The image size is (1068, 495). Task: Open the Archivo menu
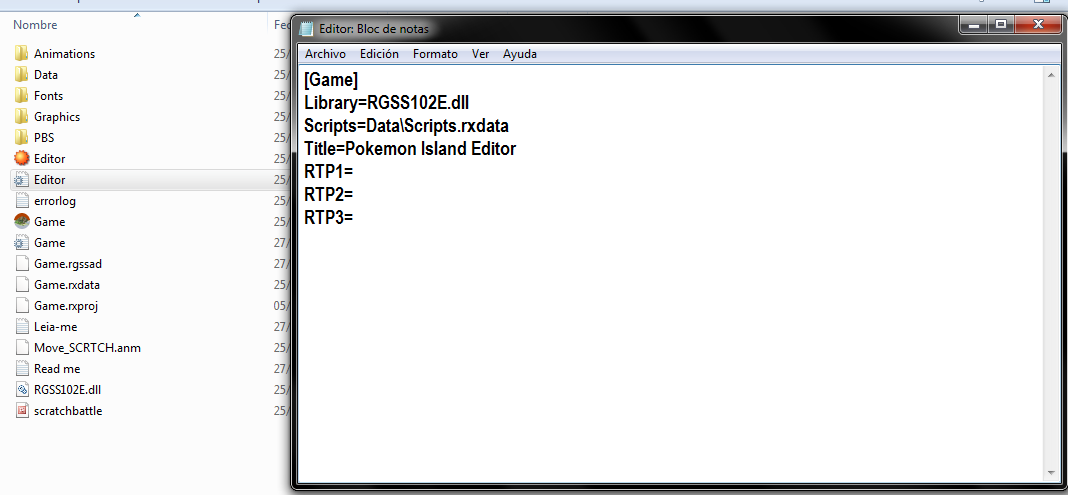pos(325,54)
